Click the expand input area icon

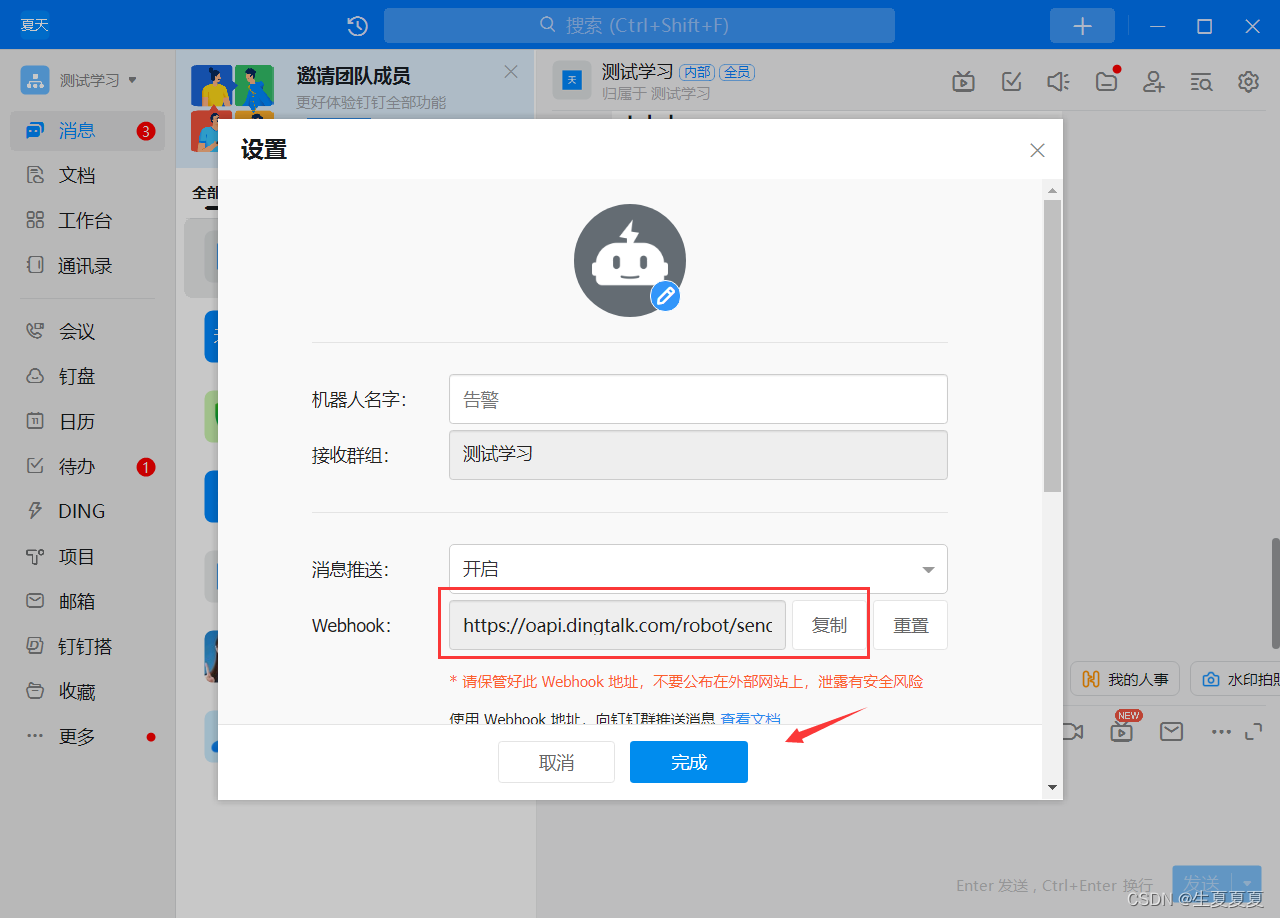[x=1254, y=732]
